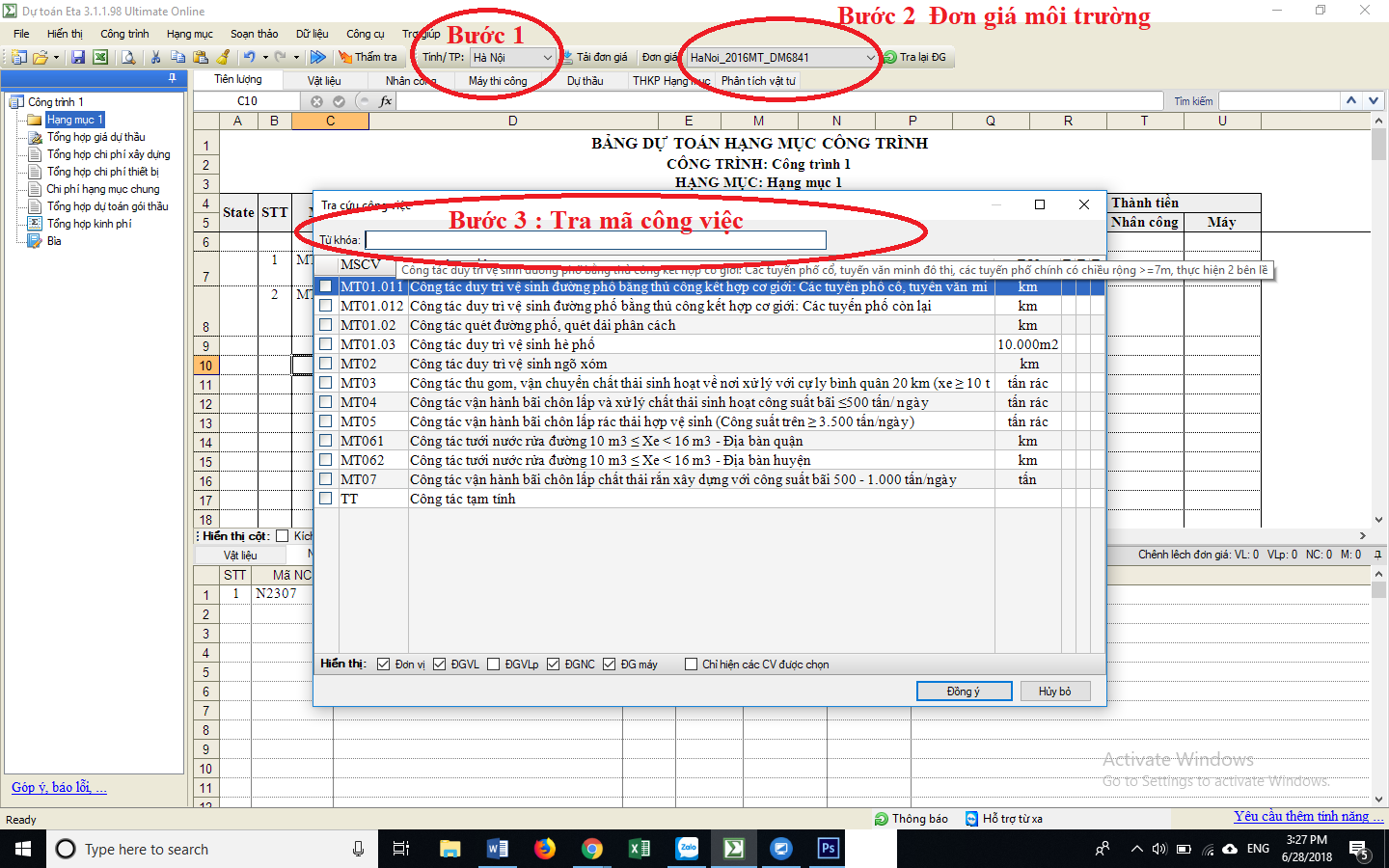The image size is (1389, 868).
Task: Open the Zalo app in taskbar
Action: coord(687,849)
